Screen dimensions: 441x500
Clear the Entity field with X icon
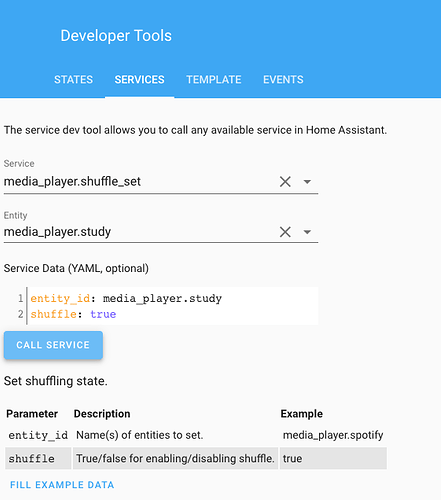285,232
